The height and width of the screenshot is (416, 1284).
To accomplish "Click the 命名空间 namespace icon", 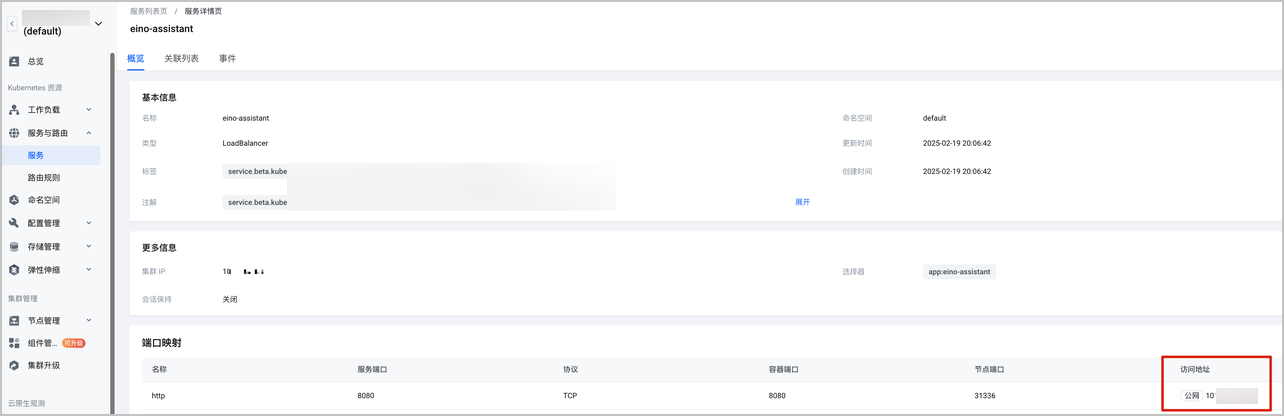I will [x=14, y=200].
